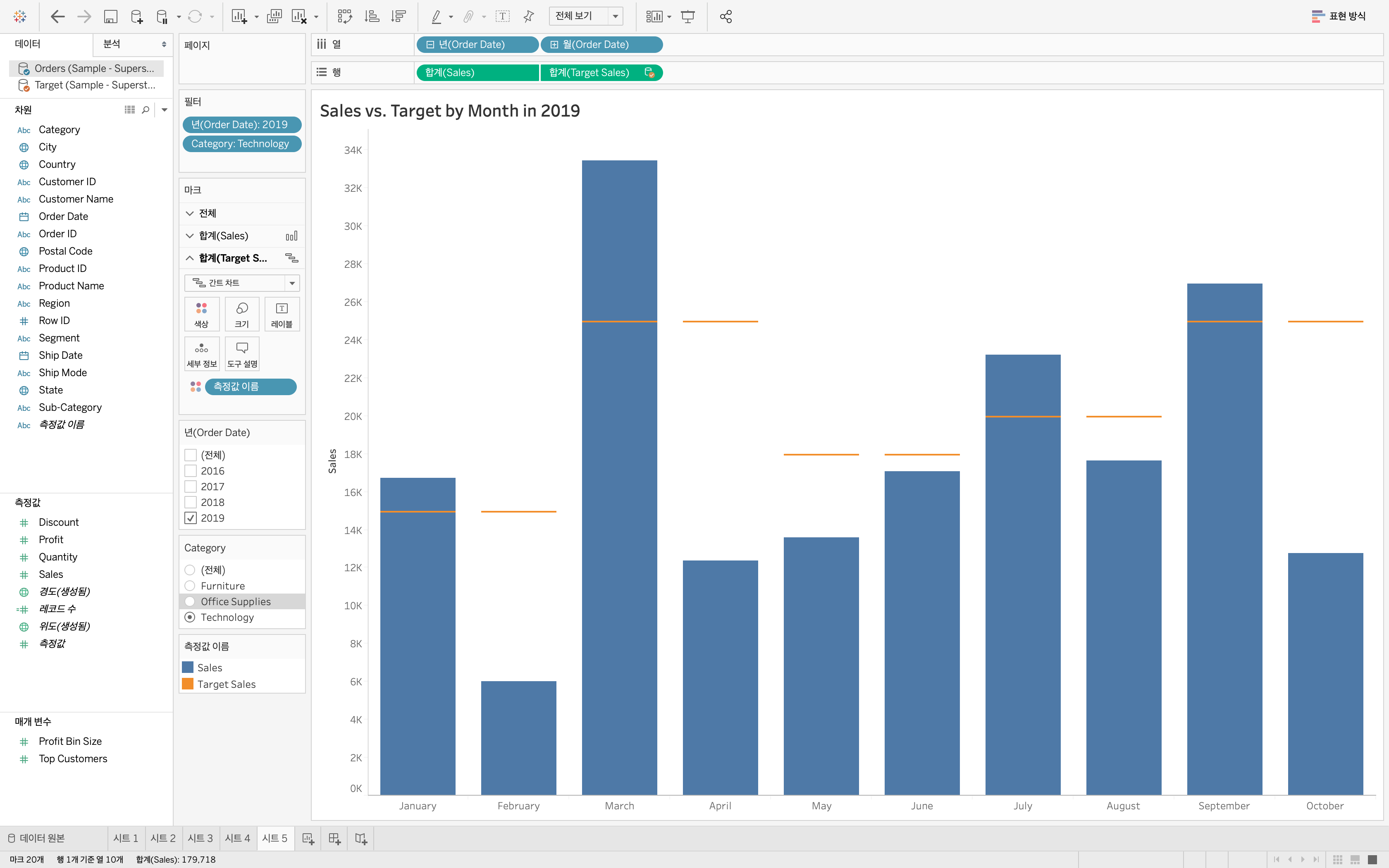Image resolution: width=1389 pixels, height=868 pixels.
Task: Check the 2018 year filter checkbox
Action: click(x=191, y=502)
